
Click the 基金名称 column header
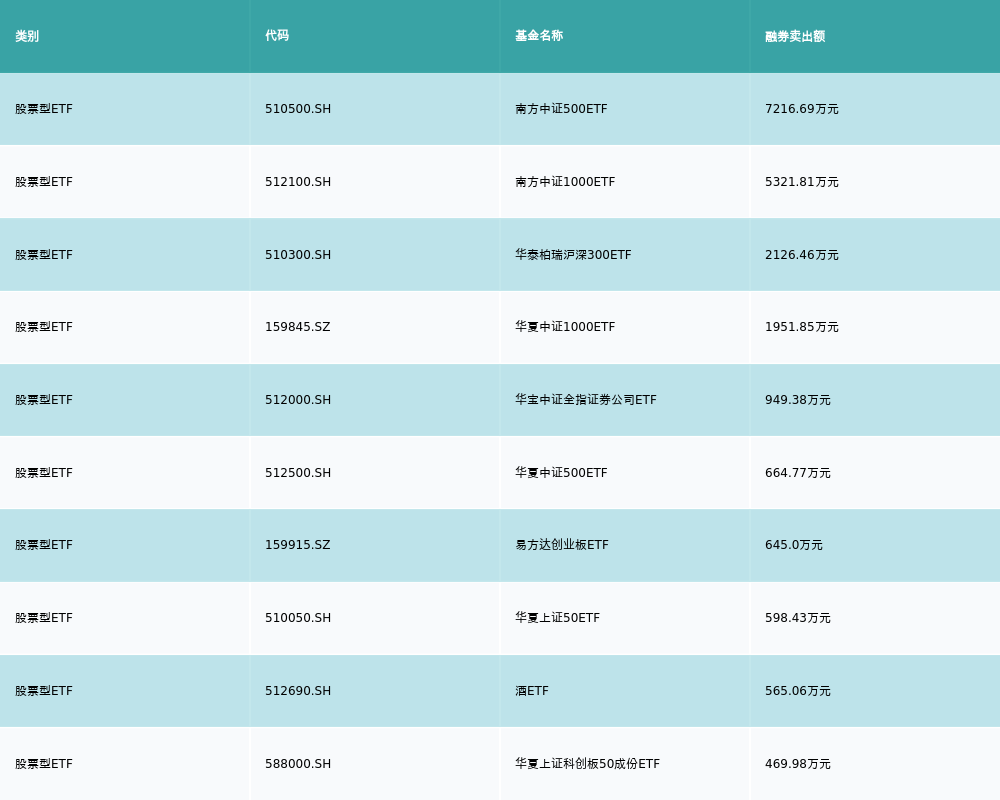(x=539, y=36)
